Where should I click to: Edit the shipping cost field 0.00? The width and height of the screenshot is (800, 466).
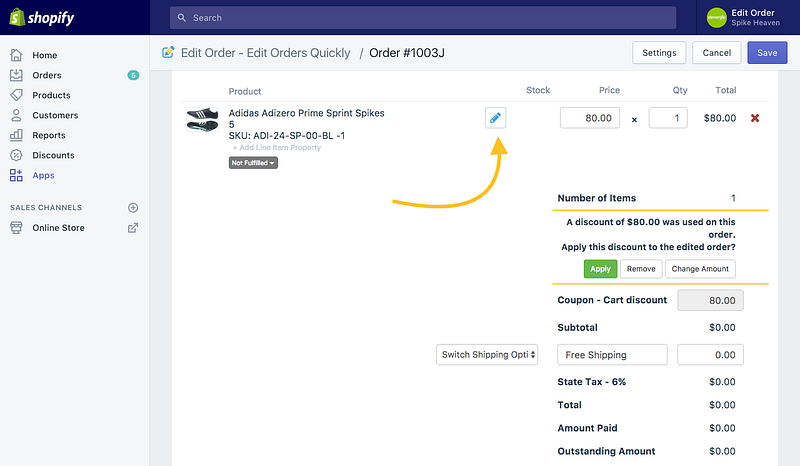pyautogui.click(x=710, y=355)
